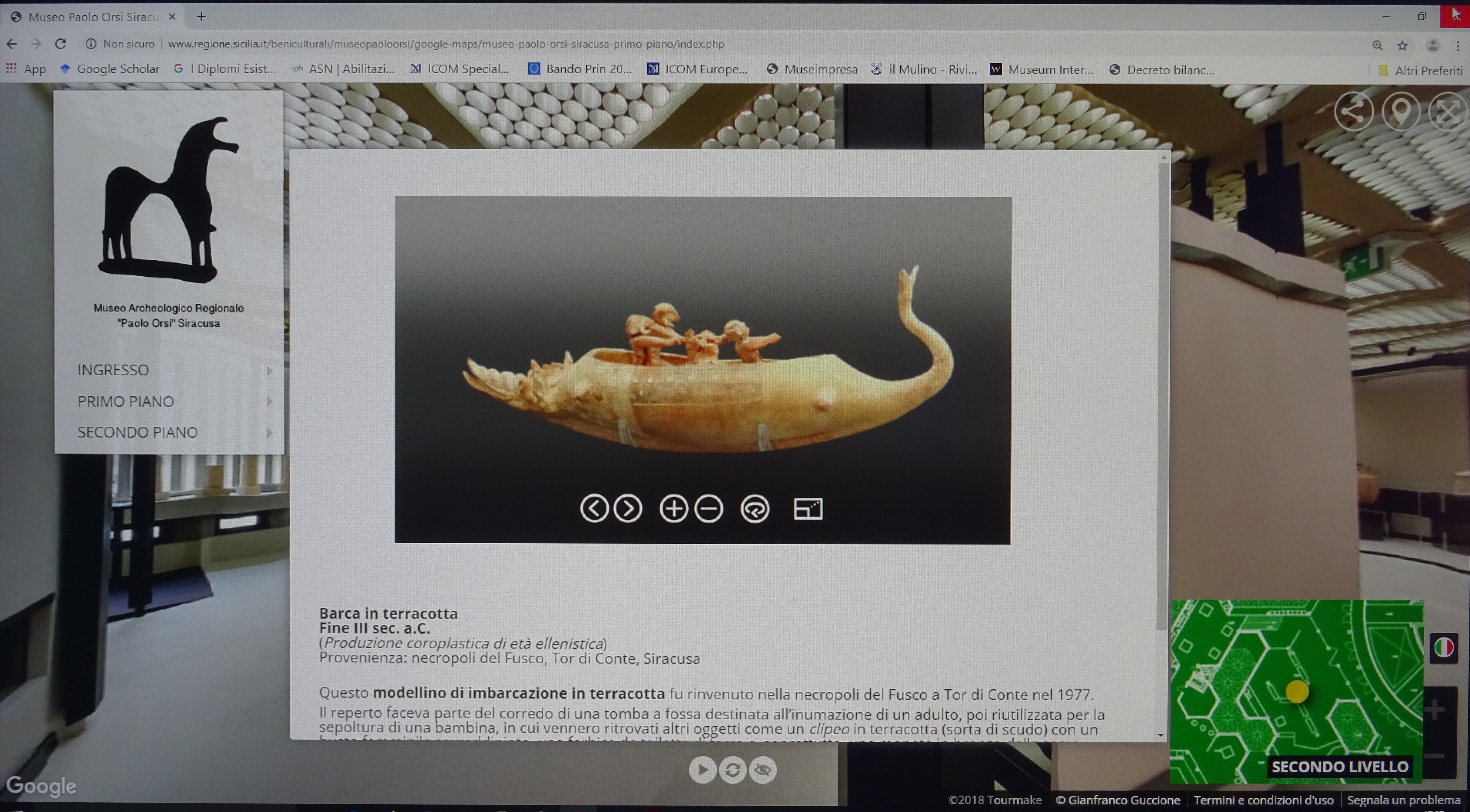Click next image arrow in viewer
This screenshot has width=1470, height=812.
pos(628,508)
